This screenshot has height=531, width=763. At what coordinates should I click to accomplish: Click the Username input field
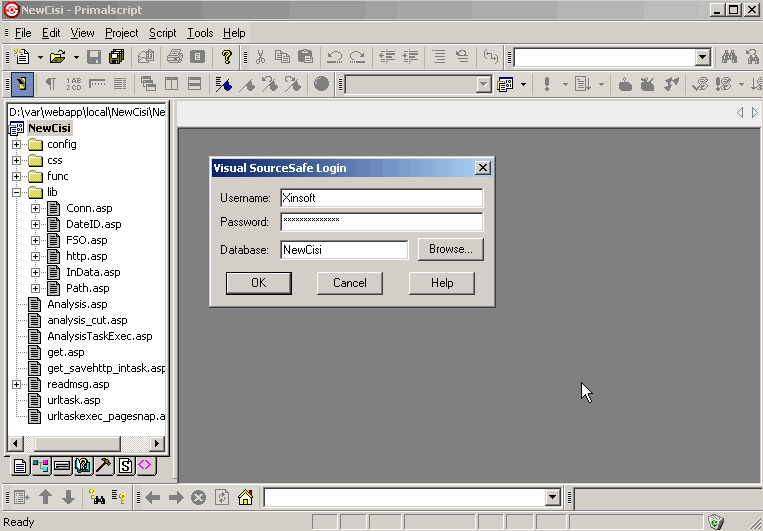tap(382, 198)
